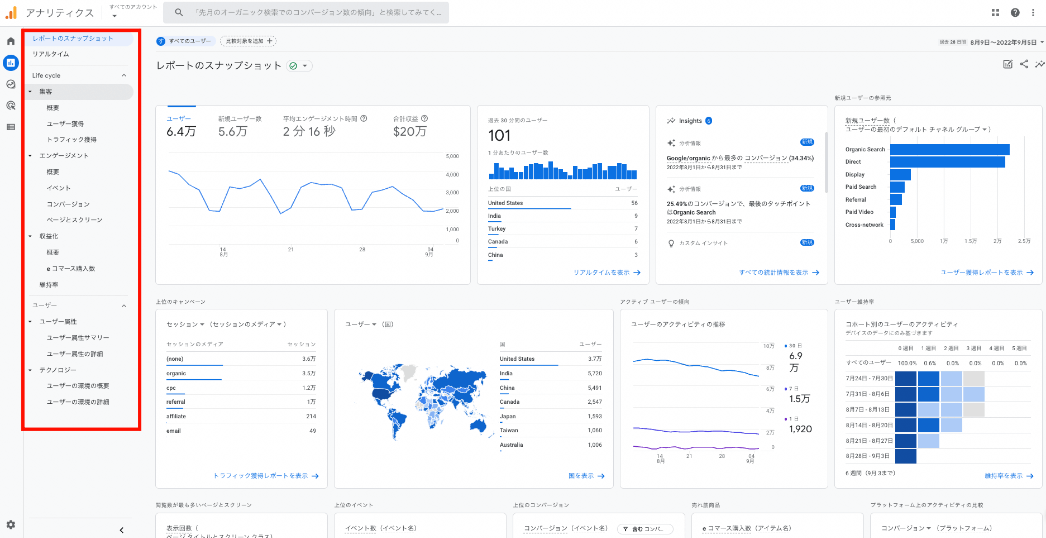Click 国を表示 link
The width and height of the screenshot is (1046, 538).
click(x=586, y=476)
